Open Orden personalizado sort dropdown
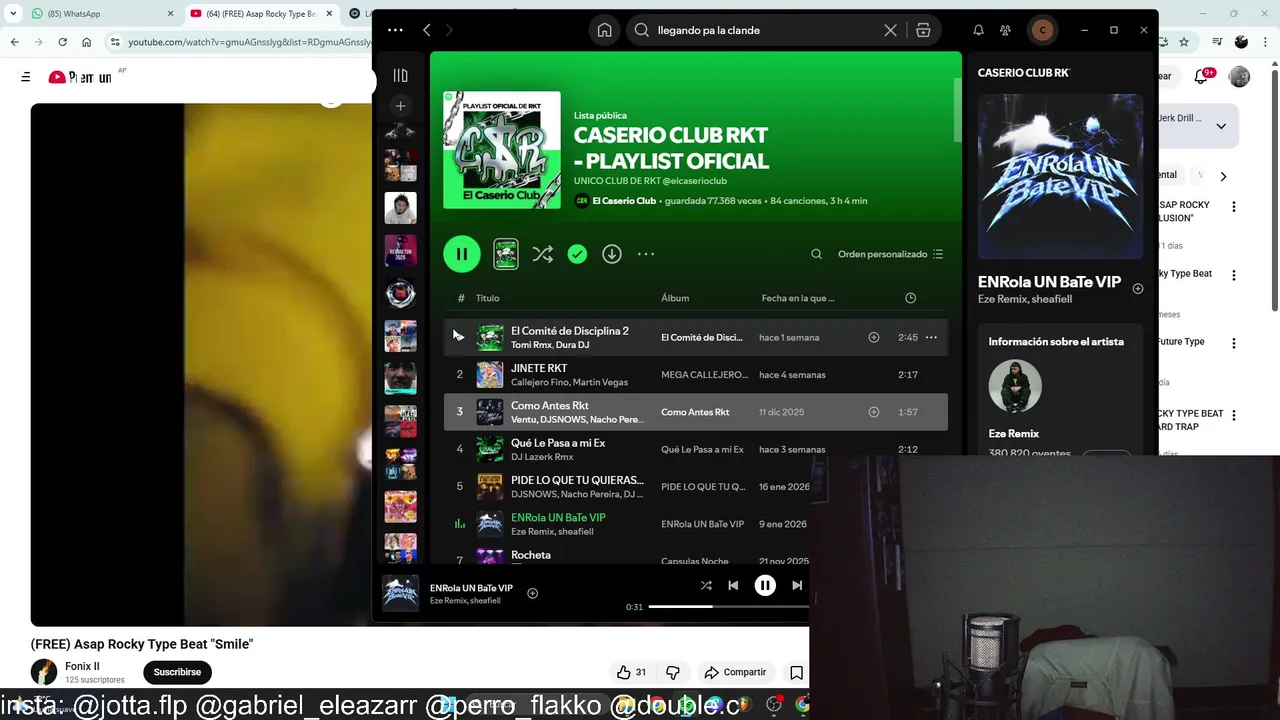The height and width of the screenshot is (720, 1280). click(x=890, y=254)
